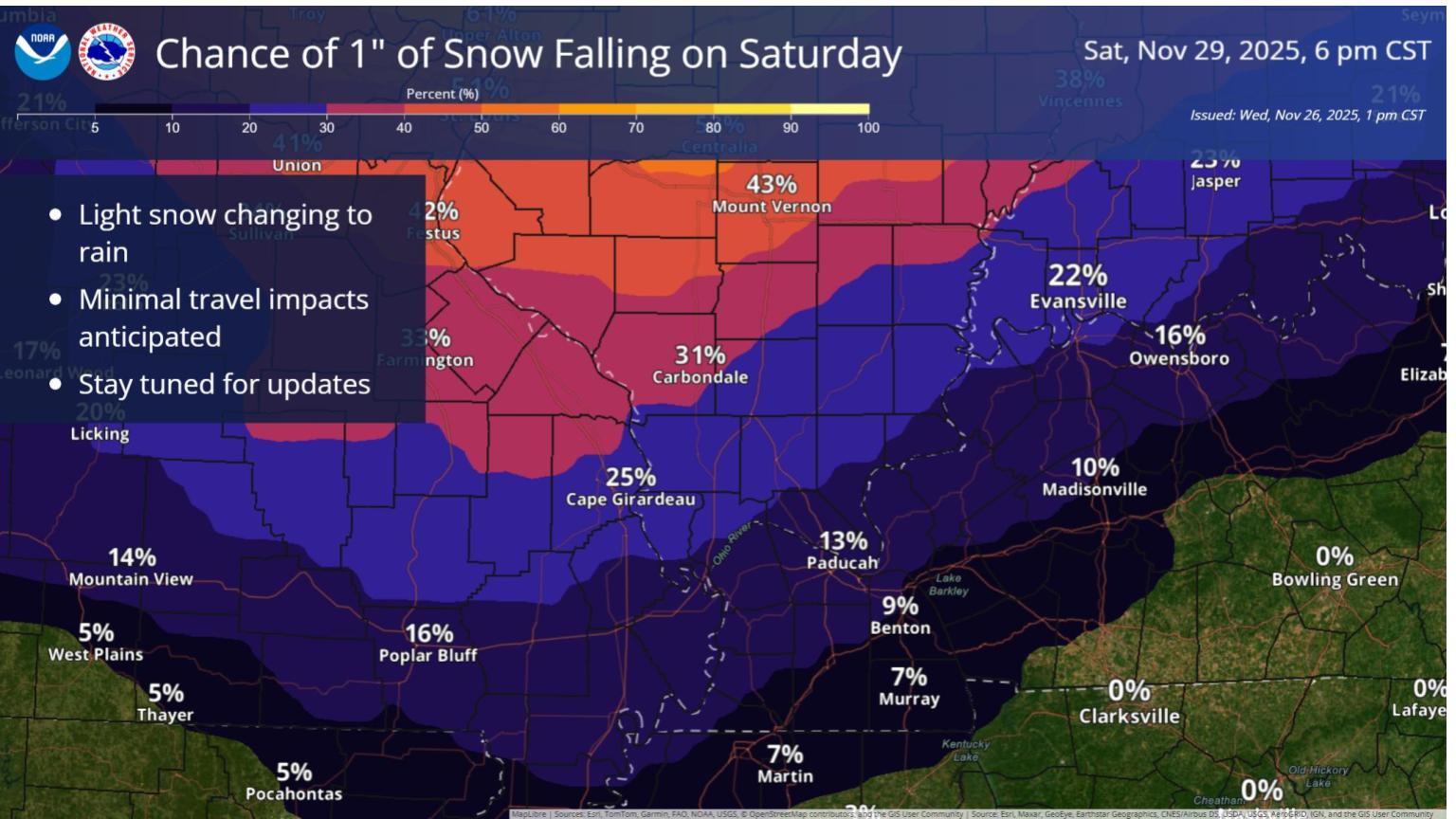This screenshot has width=1456, height=819.
Task: Select the orange 60–70 percent legend segment
Action: pyautogui.click(x=597, y=109)
